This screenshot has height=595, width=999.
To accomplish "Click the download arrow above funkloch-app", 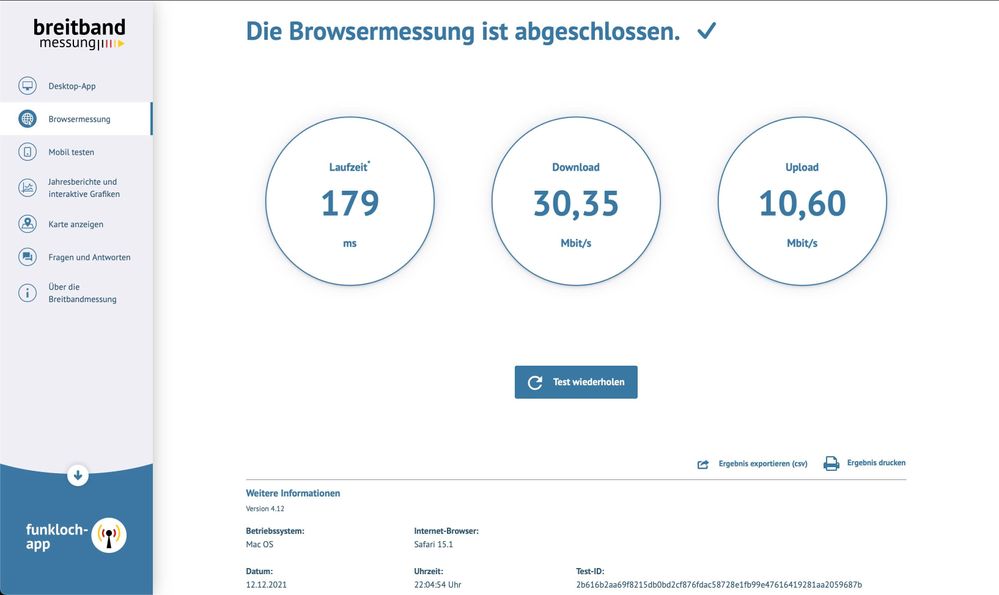I will pyautogui.click(x=77, y=475).
